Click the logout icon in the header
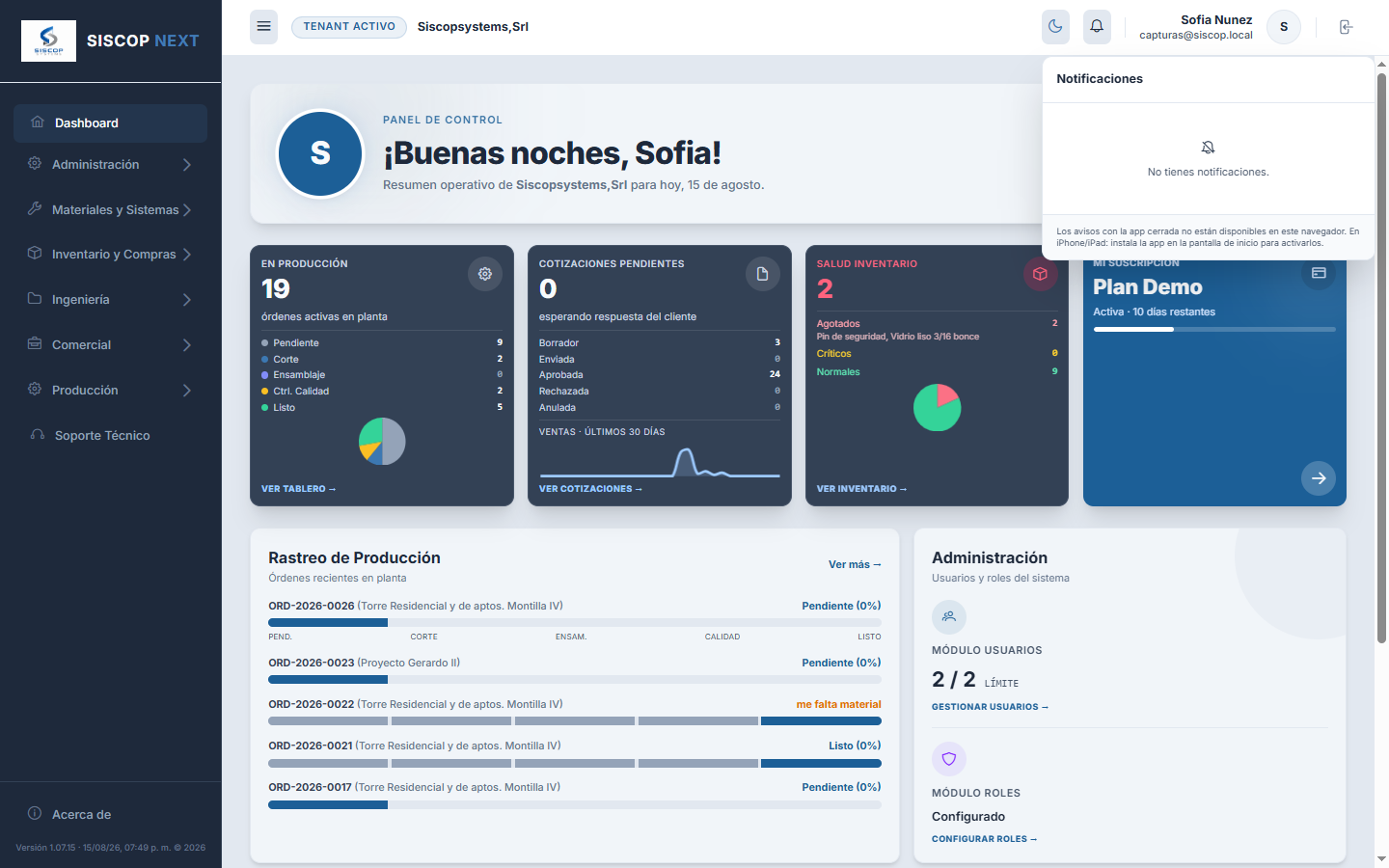1389x868 pixels. tap(1346, 27)
